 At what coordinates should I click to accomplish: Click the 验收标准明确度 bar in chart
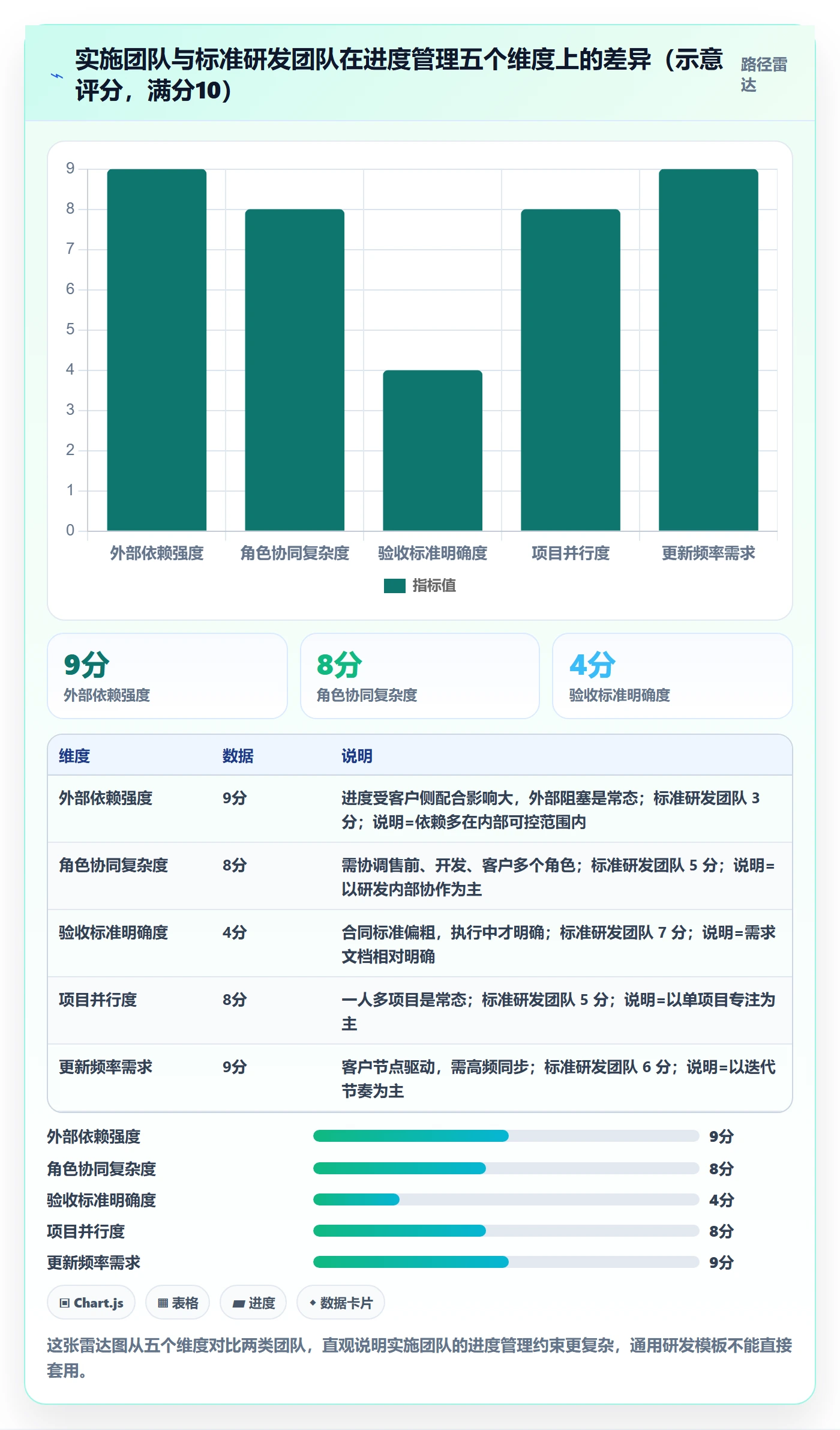click(x=433, y=450)
